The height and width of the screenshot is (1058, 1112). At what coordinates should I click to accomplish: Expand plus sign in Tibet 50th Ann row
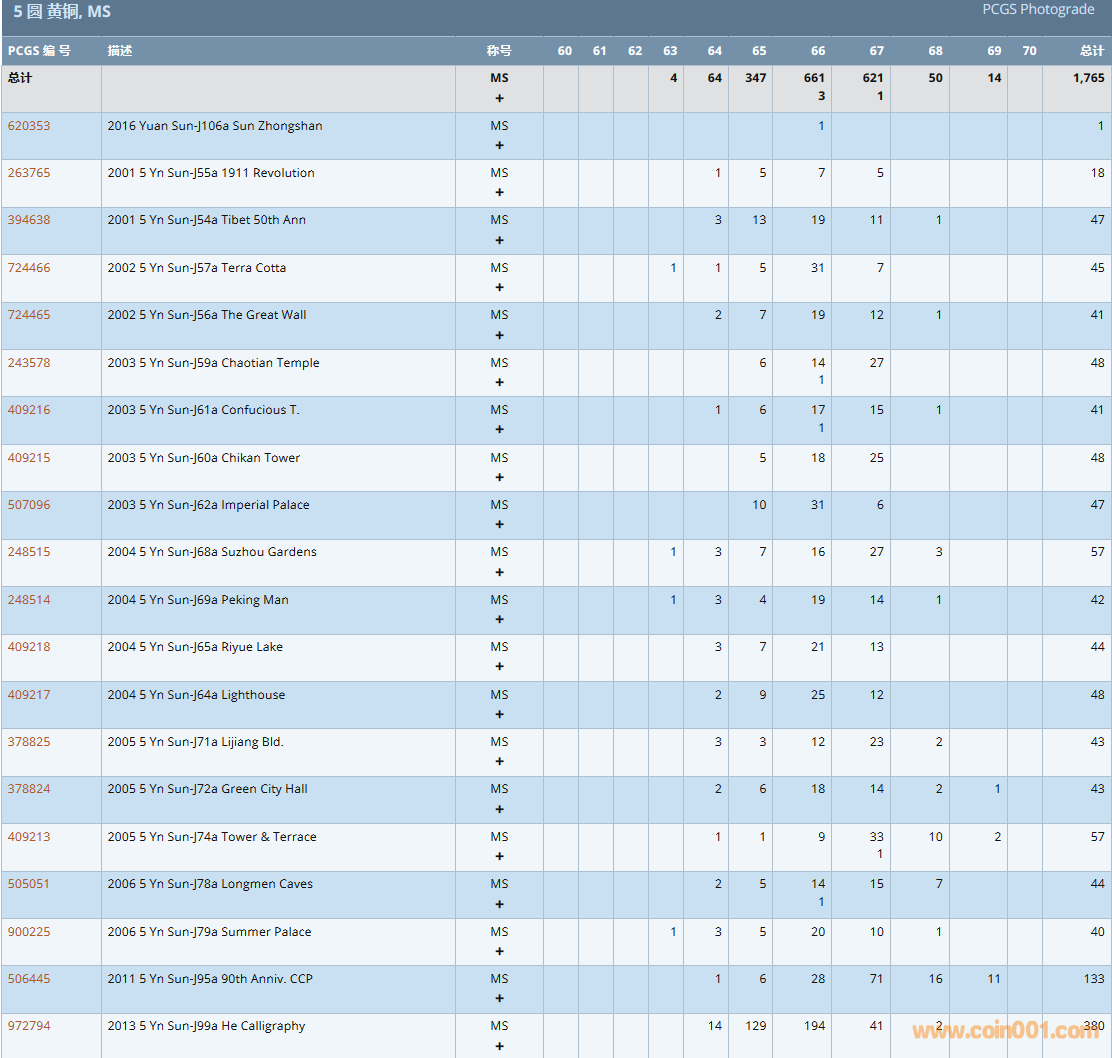coord(499,240)
